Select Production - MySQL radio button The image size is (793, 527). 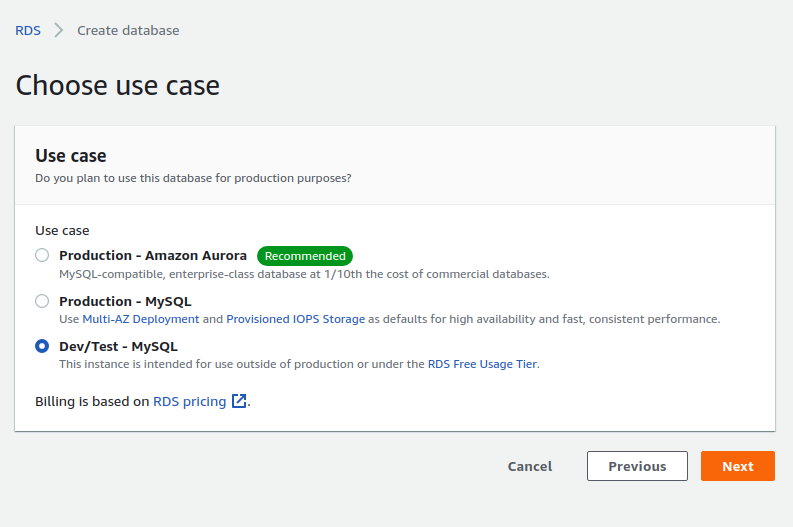click(x=42, y=301)
